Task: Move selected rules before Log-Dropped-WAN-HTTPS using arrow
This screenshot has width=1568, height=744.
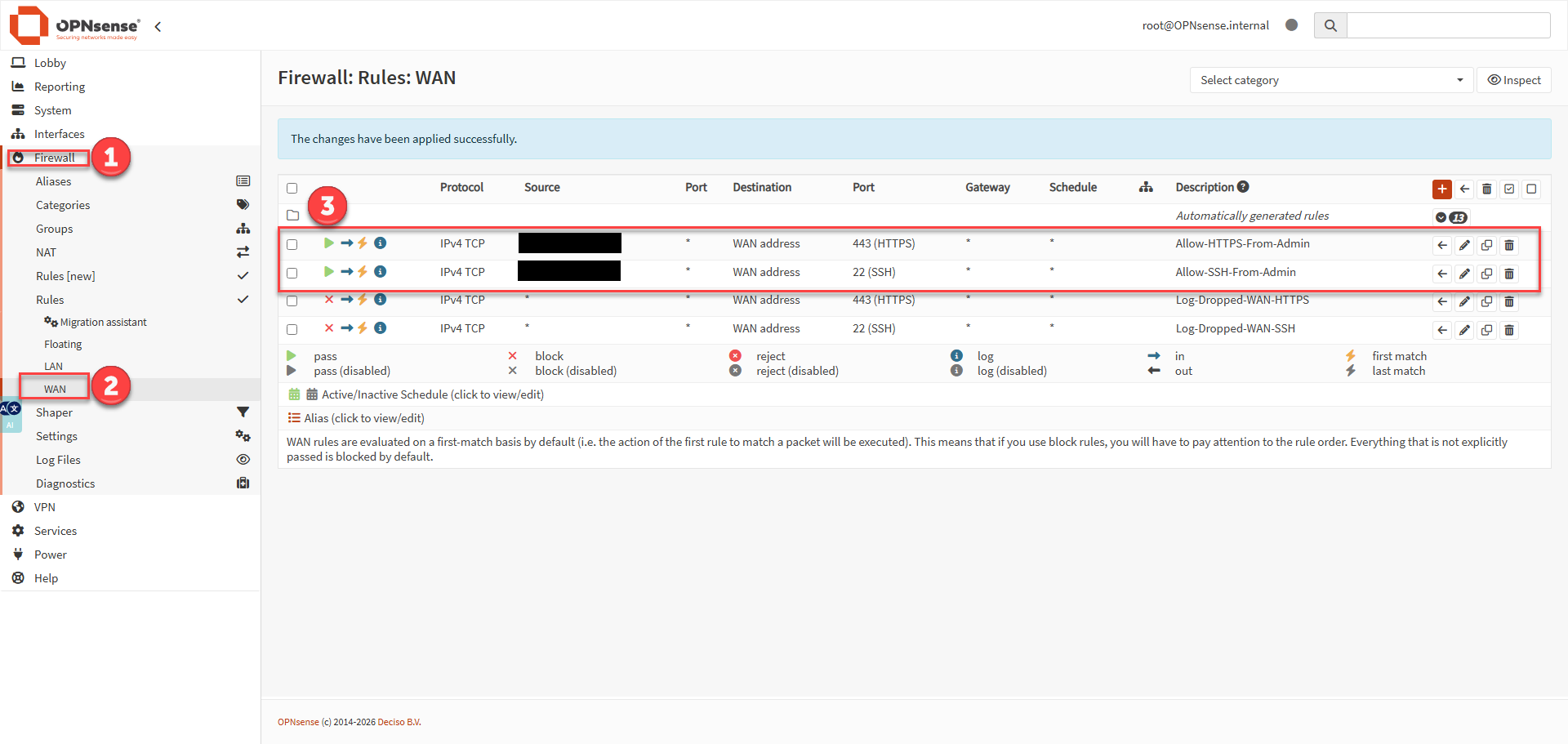Action: click(x=1442, y=301)
